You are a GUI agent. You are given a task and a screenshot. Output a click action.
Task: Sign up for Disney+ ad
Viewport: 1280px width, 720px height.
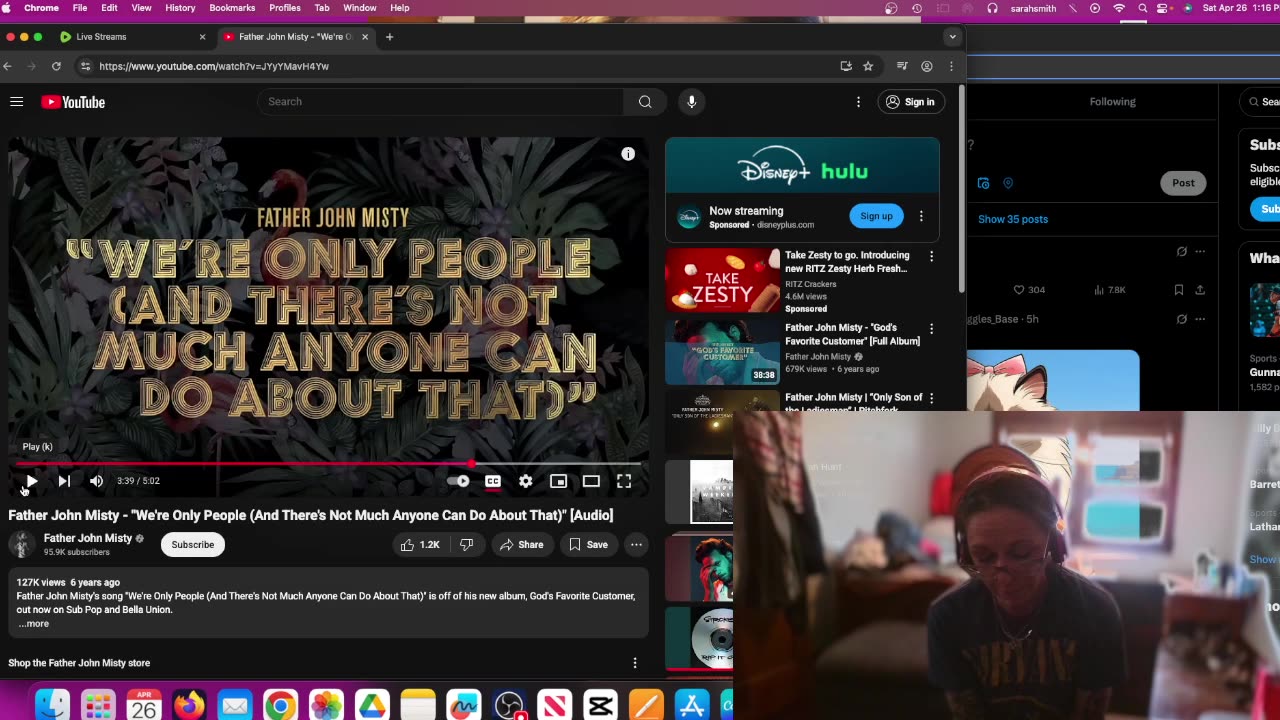(876, 216)
